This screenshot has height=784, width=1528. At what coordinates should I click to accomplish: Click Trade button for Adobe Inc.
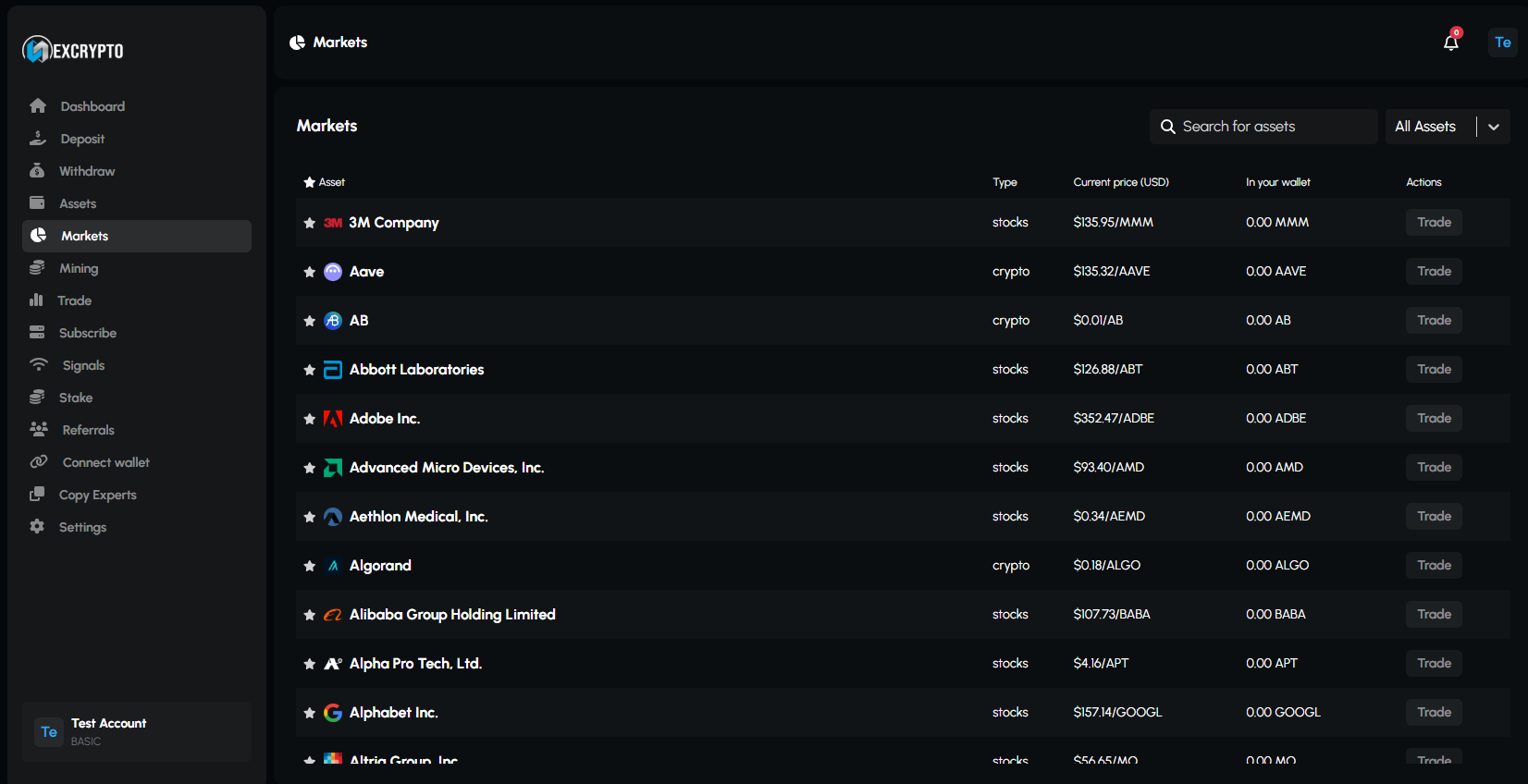click(x=1434, y=418)
